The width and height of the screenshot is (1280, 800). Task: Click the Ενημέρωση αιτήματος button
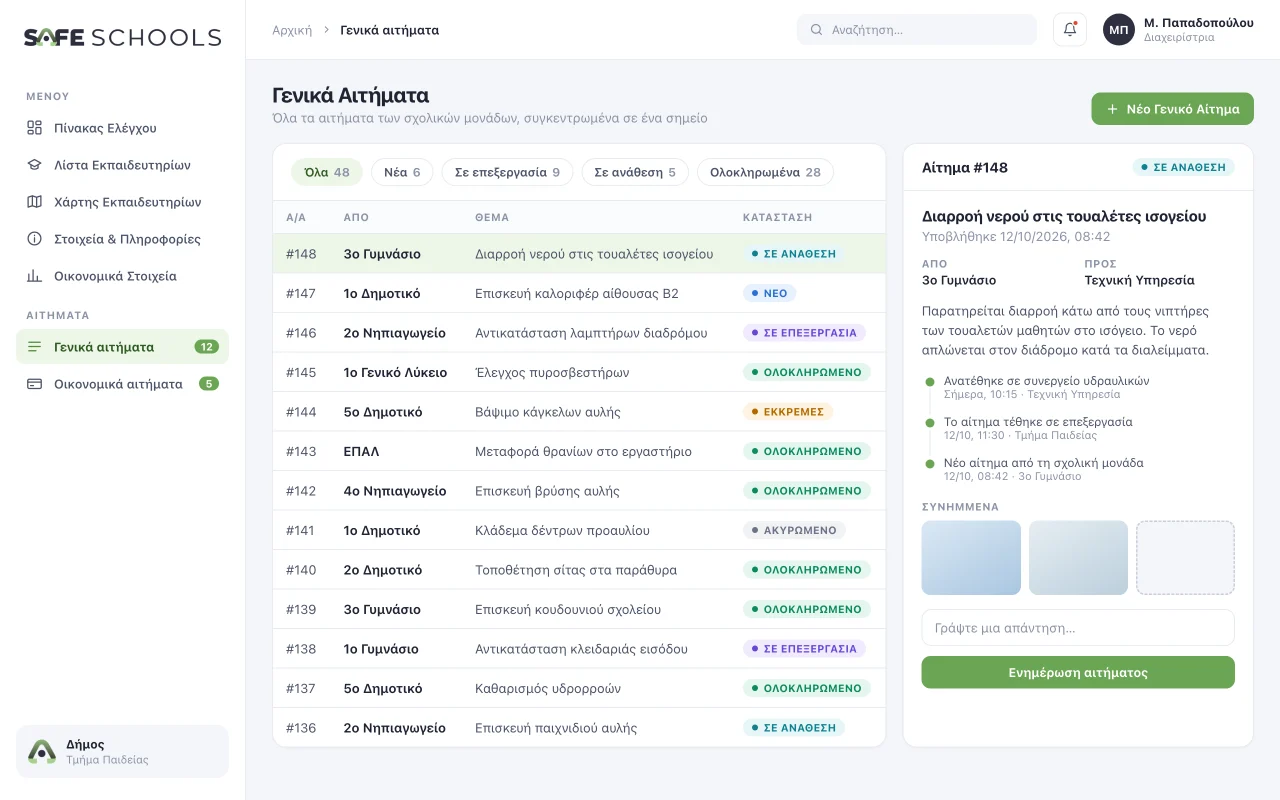point(1078,672)
